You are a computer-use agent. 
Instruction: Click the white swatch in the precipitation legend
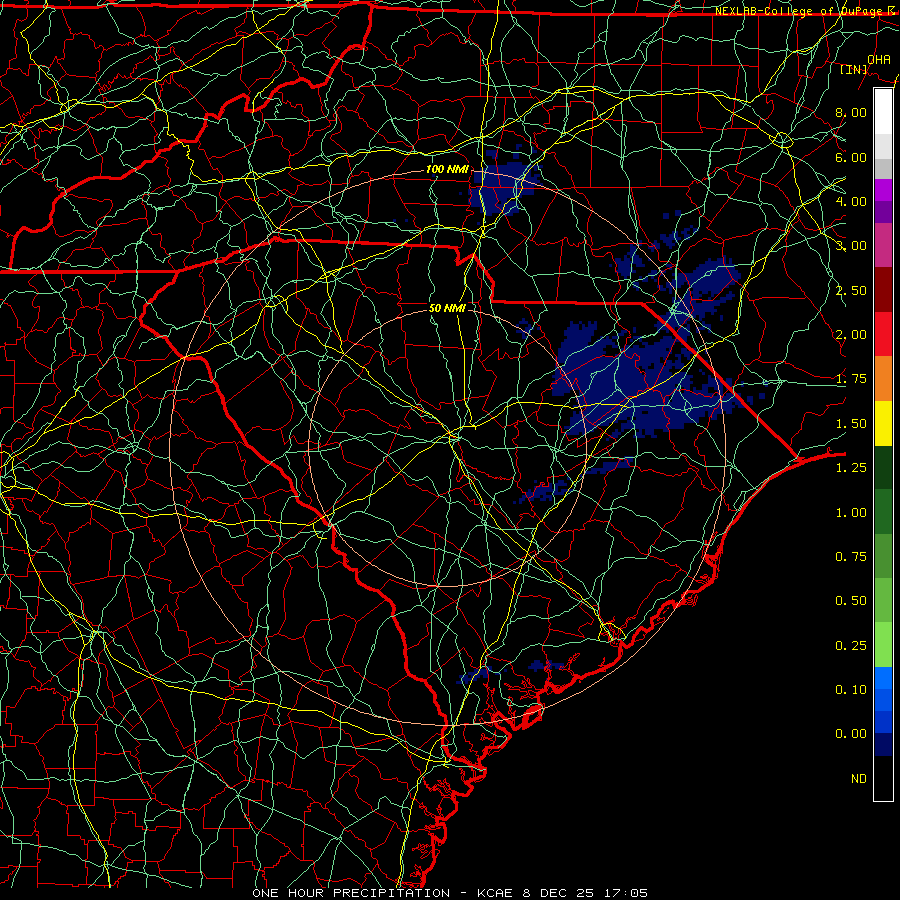click(883, 111)
